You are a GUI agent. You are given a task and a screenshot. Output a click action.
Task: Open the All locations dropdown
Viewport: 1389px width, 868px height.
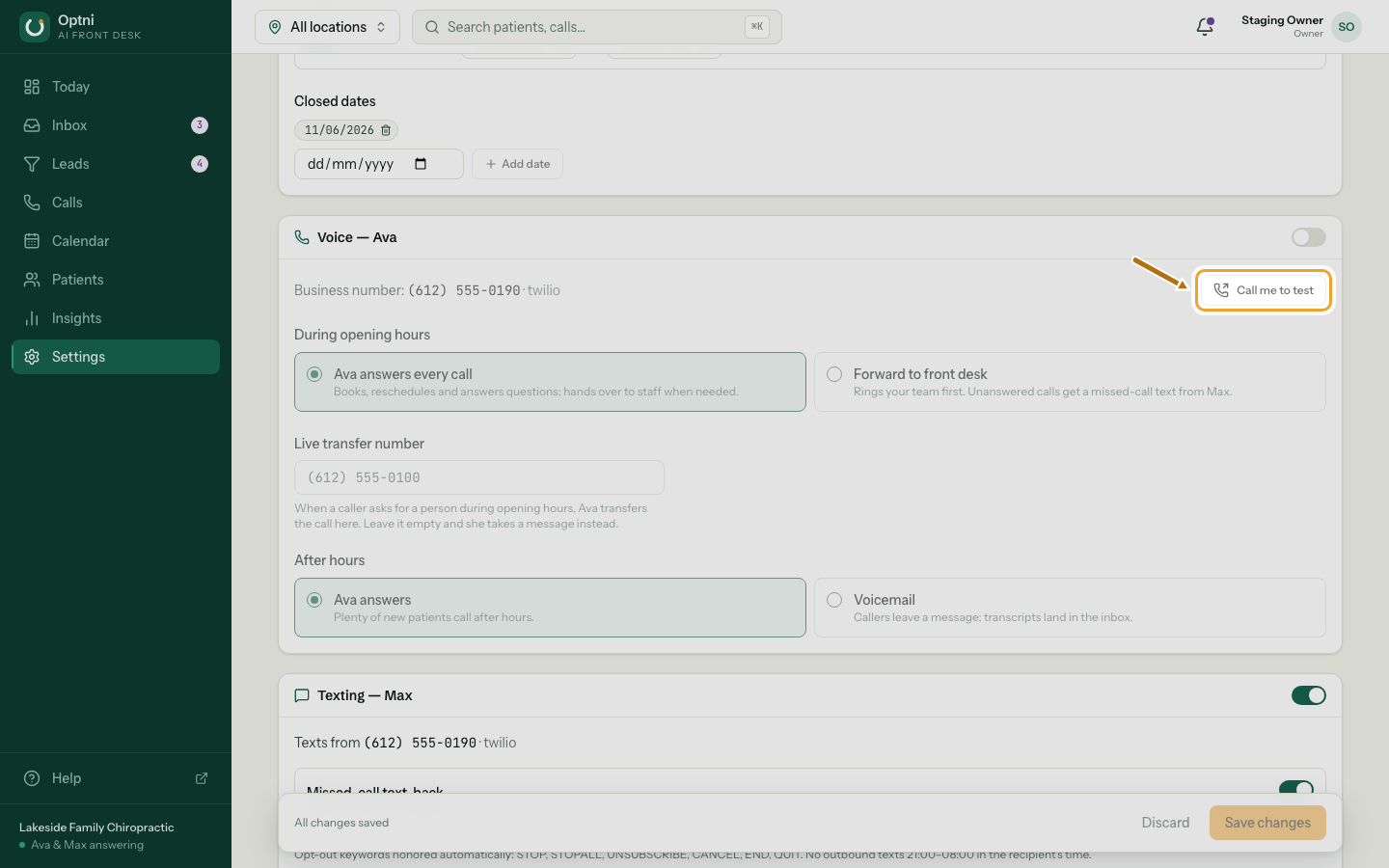(x=327, y=27)
